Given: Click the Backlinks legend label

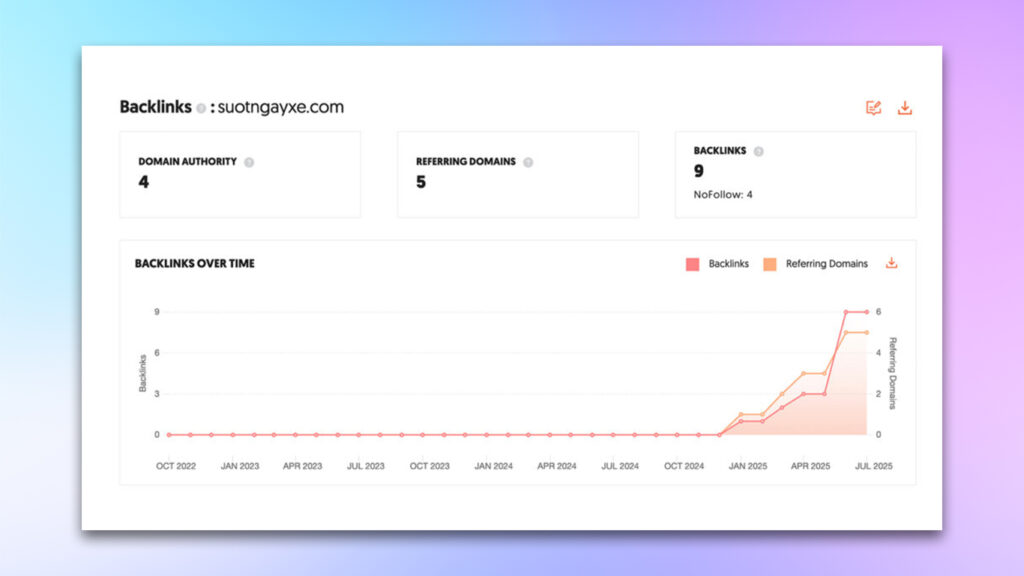Looking at the screenshot, I should click(x=728, y=264).
